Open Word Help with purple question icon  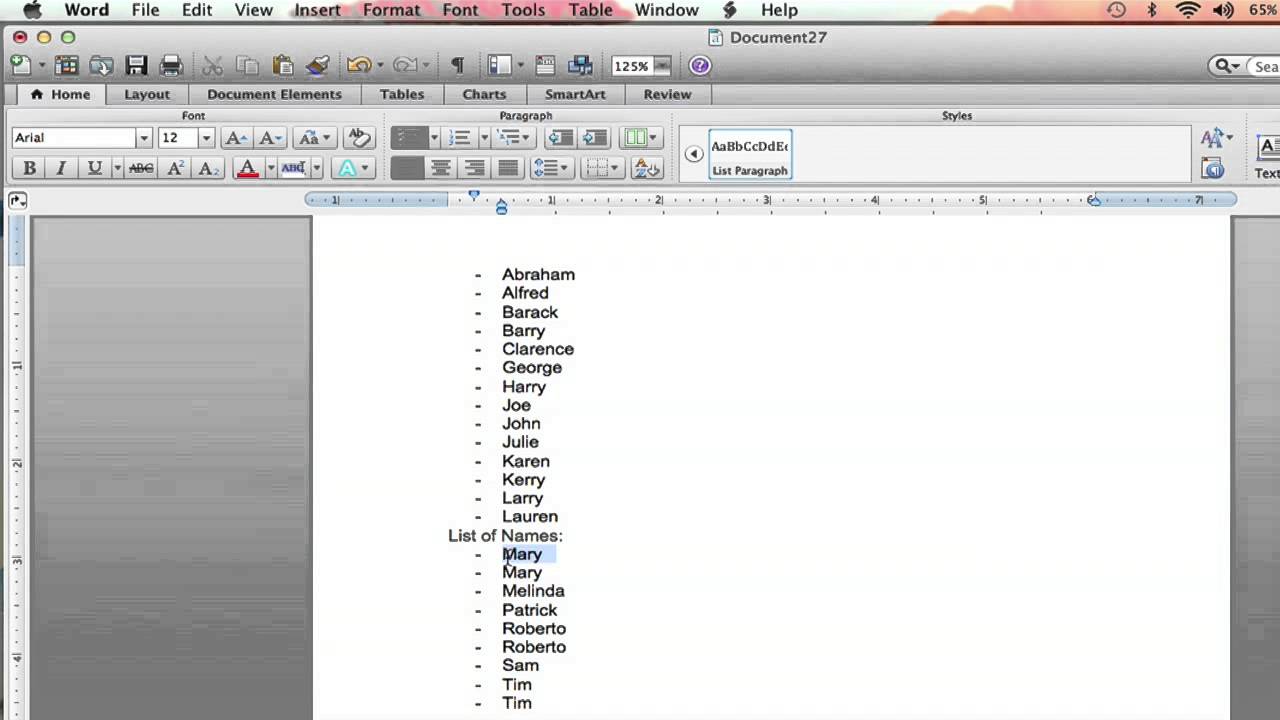(x=700, y=66)
